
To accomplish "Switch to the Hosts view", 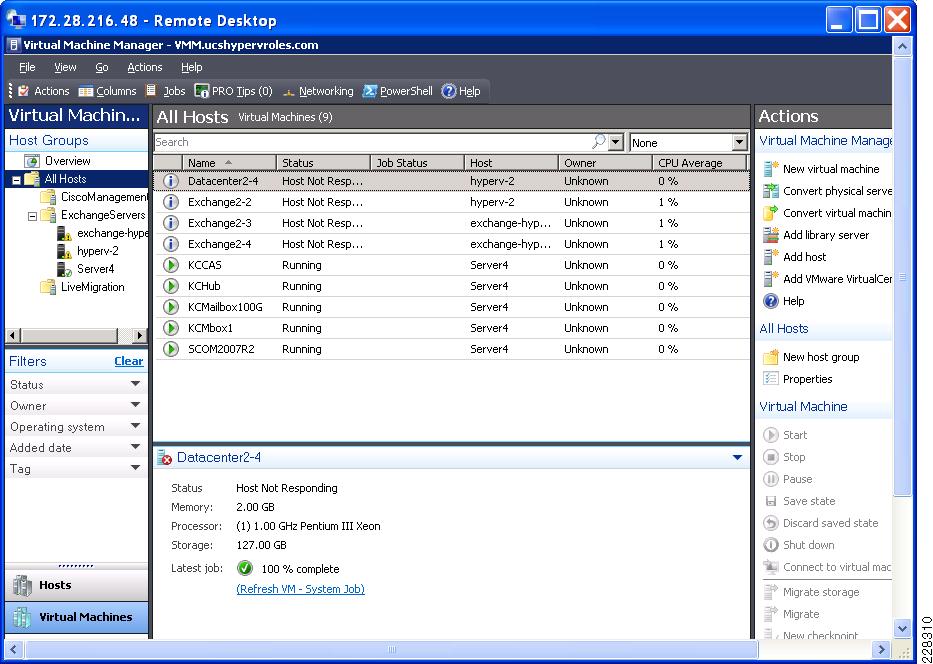I will [x=76, y=585].
